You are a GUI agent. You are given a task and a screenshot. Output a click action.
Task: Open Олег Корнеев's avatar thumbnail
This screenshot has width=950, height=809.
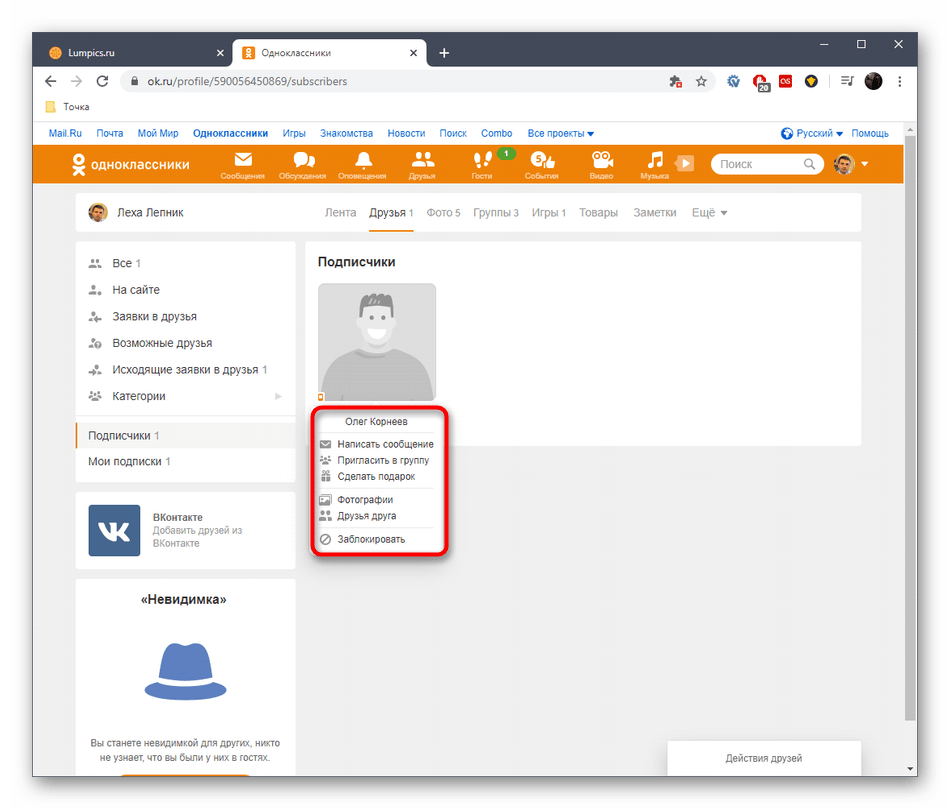coord(376,338)
